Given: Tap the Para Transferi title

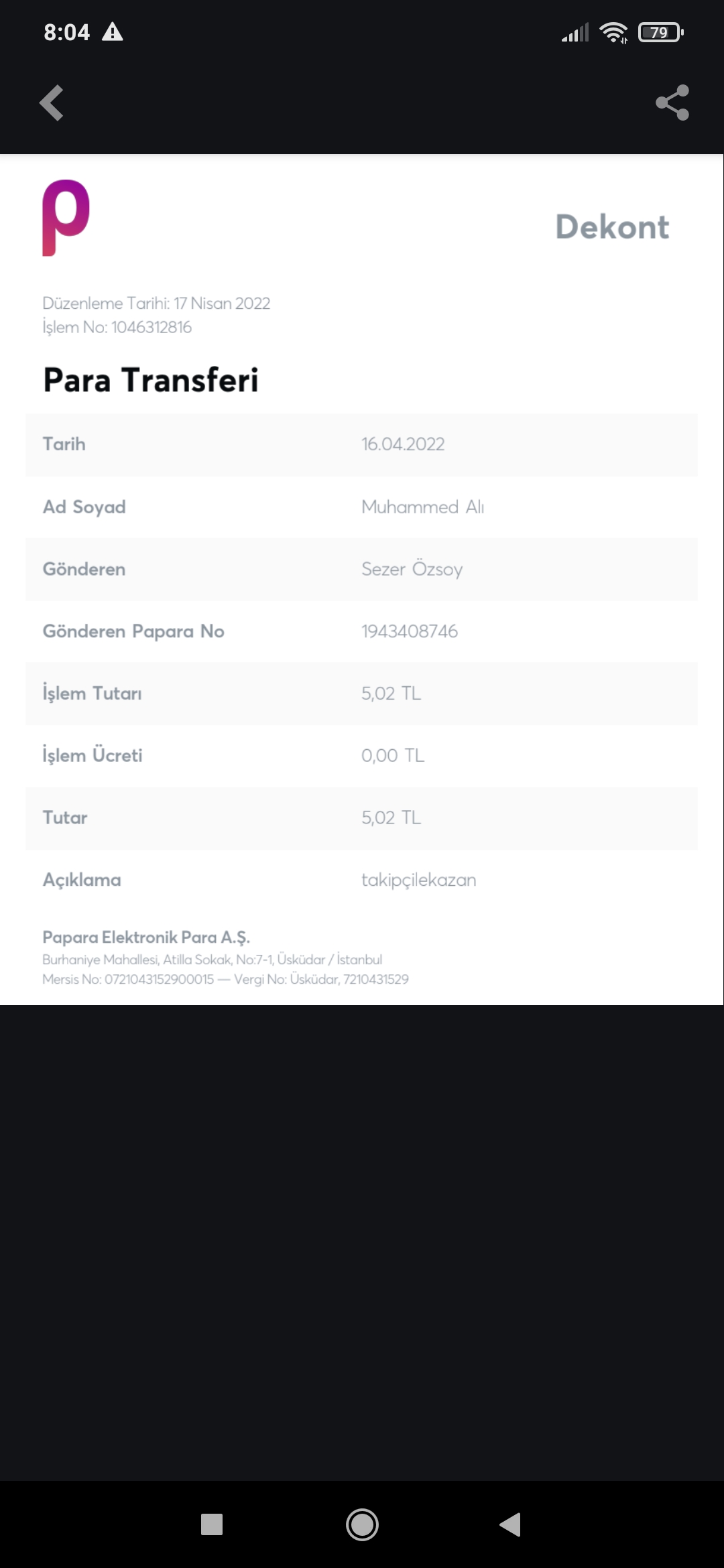Looking at the screenshot, I should point(151,380).
